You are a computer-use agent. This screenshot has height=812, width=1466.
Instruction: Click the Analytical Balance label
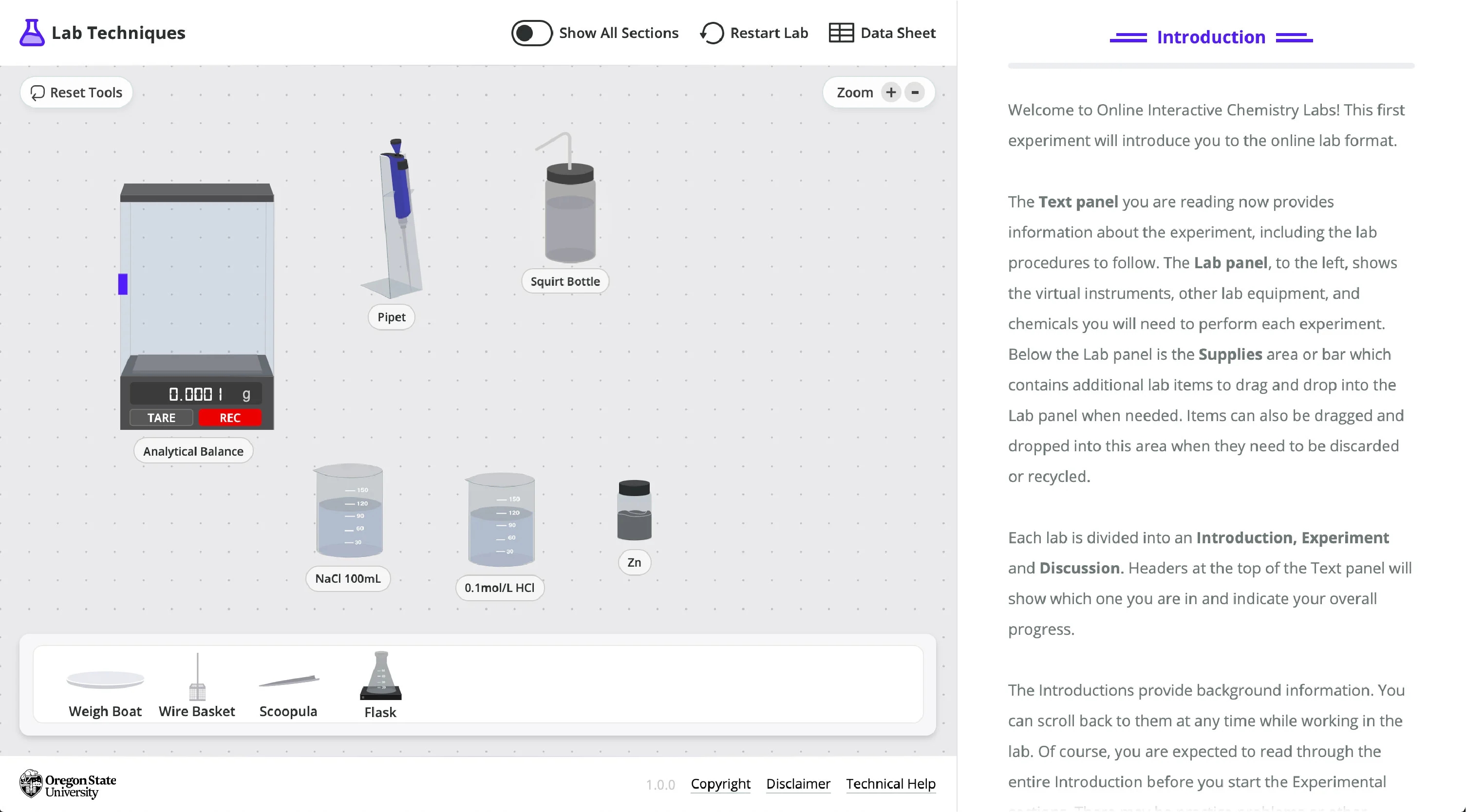(193, 451)
